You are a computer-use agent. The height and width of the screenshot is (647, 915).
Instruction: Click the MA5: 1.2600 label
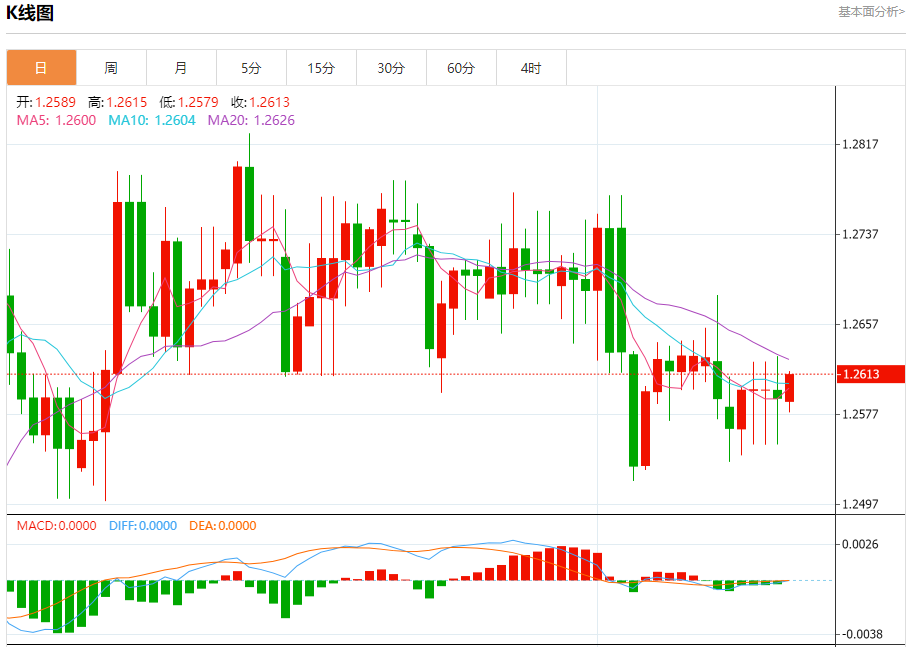point(56,120)
